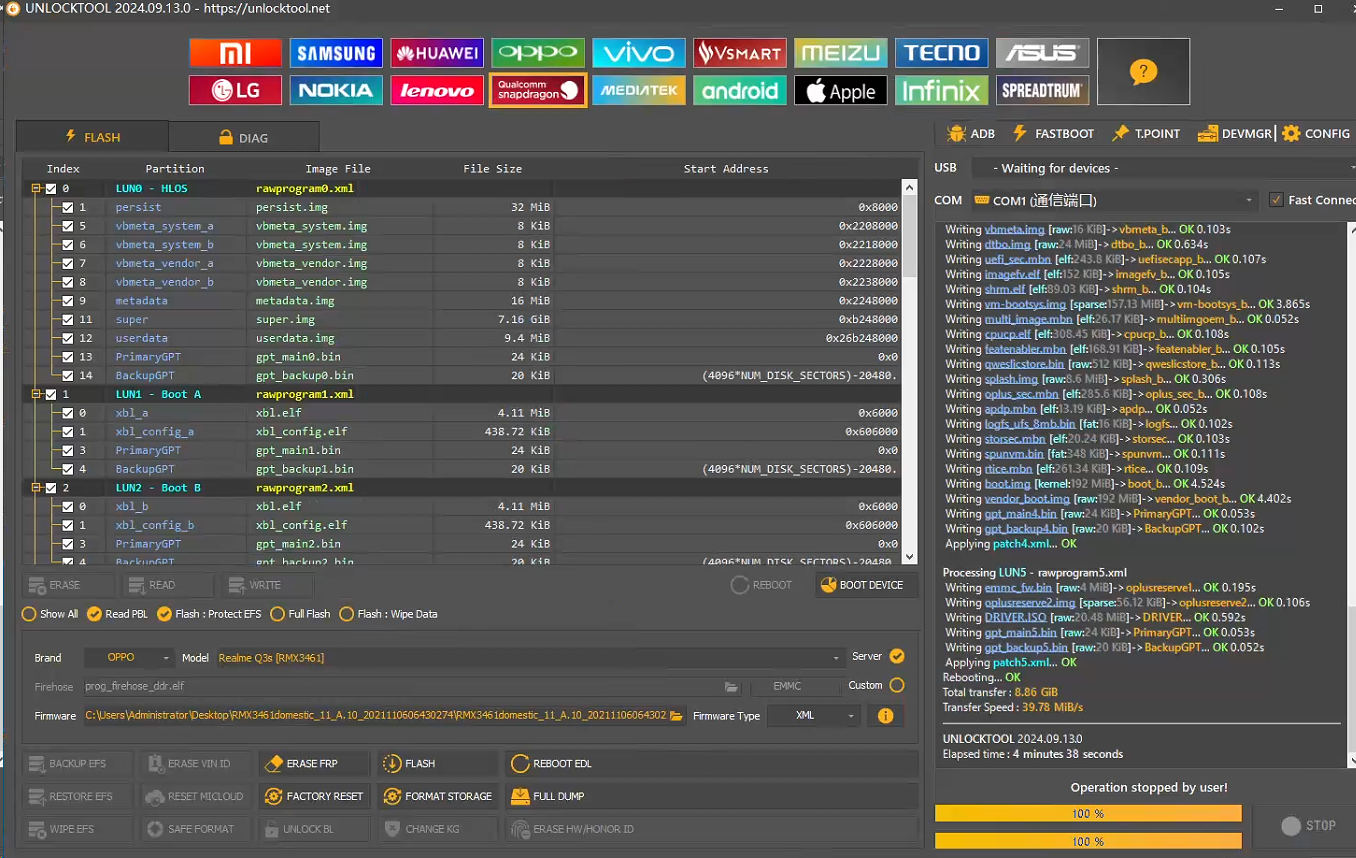This screenshot has width=1356, height=858.
Task: Switch to the FLASH tab
Action: pos(92,137)
